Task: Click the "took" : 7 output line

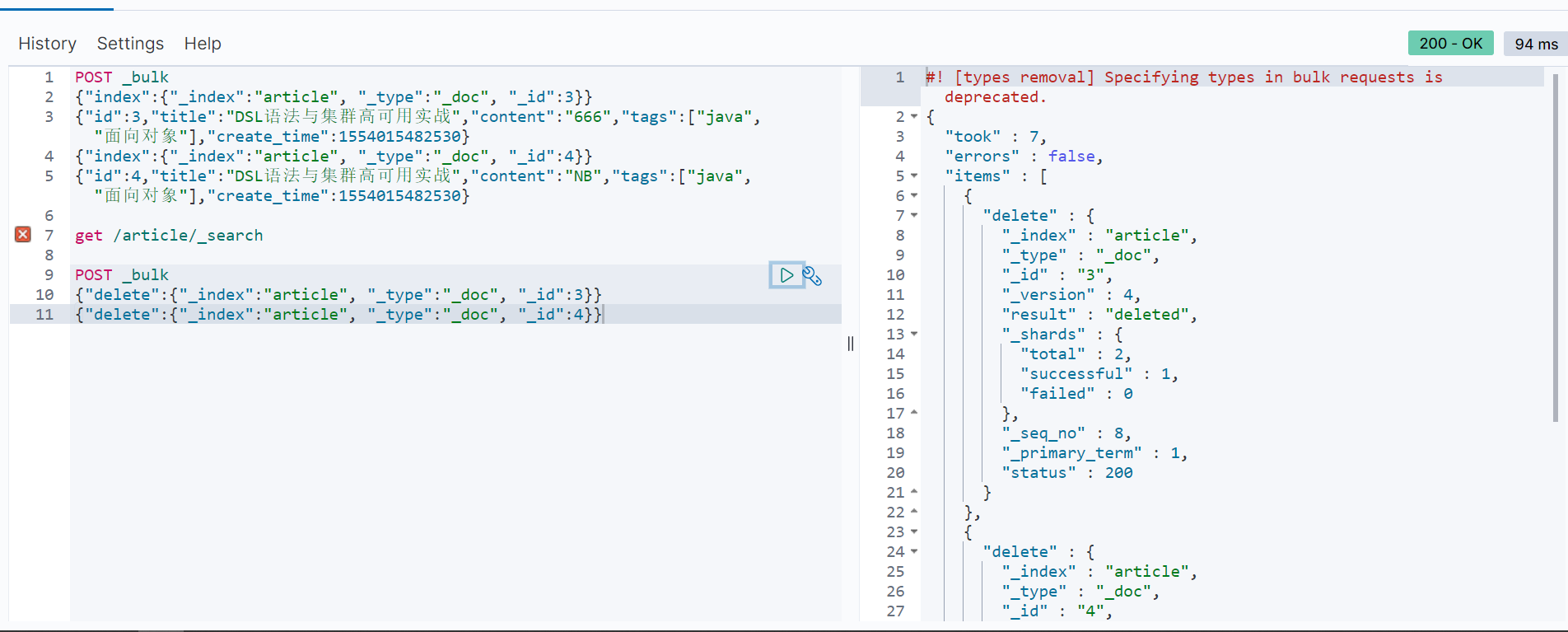Action: pos(996,137)
